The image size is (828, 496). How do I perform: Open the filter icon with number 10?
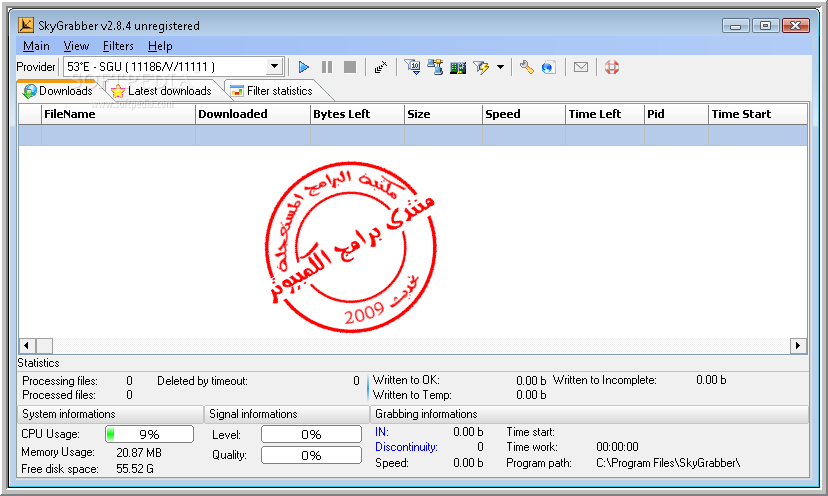pyautogui.click(x=412, y=67)
